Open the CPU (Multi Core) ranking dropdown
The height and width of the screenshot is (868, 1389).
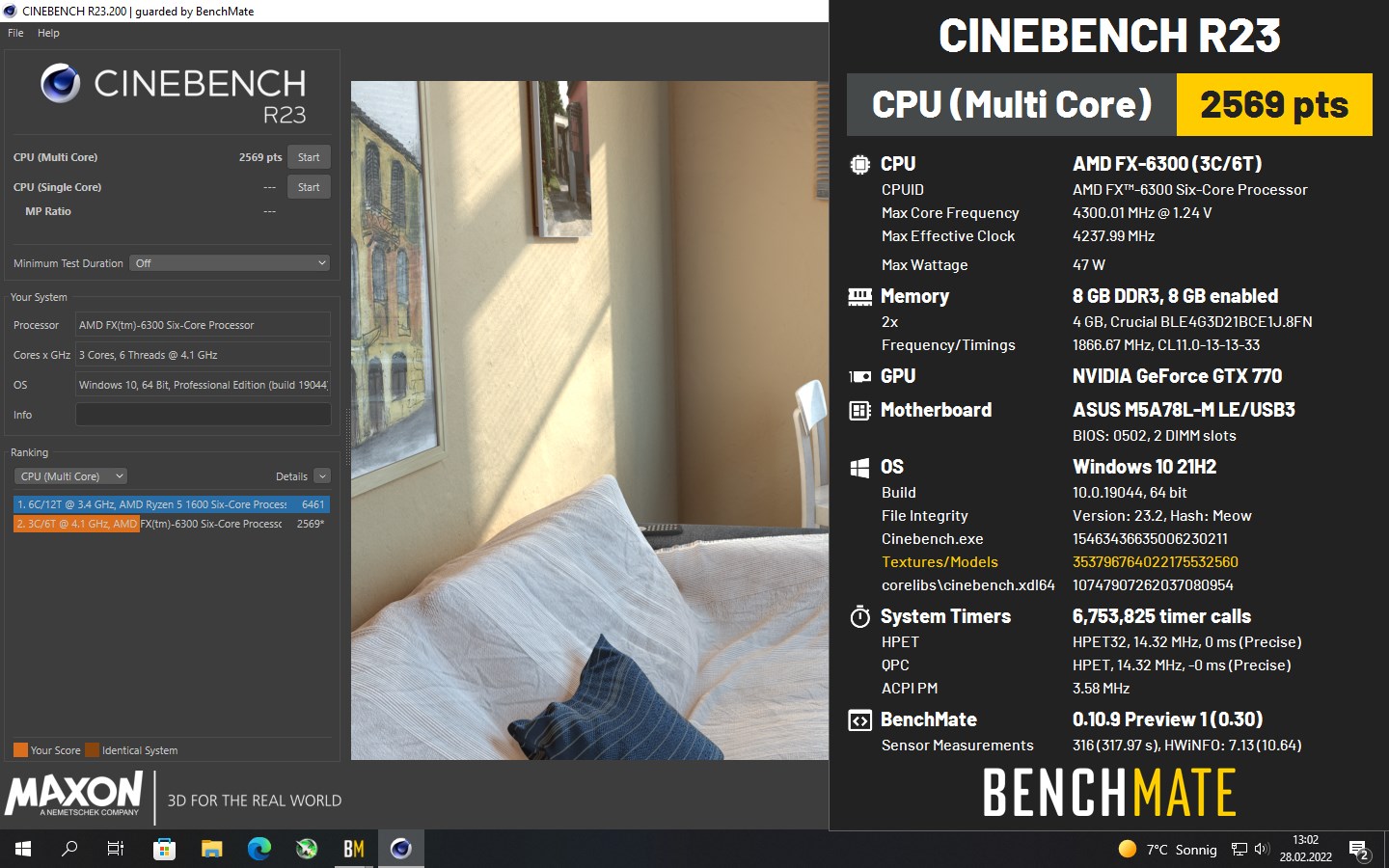[70, 476]
